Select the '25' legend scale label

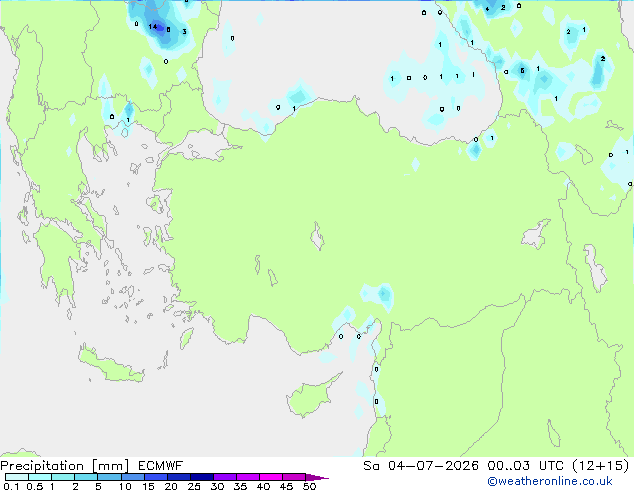tap(194, 486)
